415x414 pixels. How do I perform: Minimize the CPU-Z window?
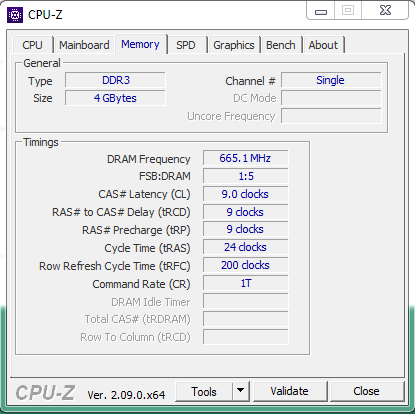pyautogui.click(x=321, y=12)
